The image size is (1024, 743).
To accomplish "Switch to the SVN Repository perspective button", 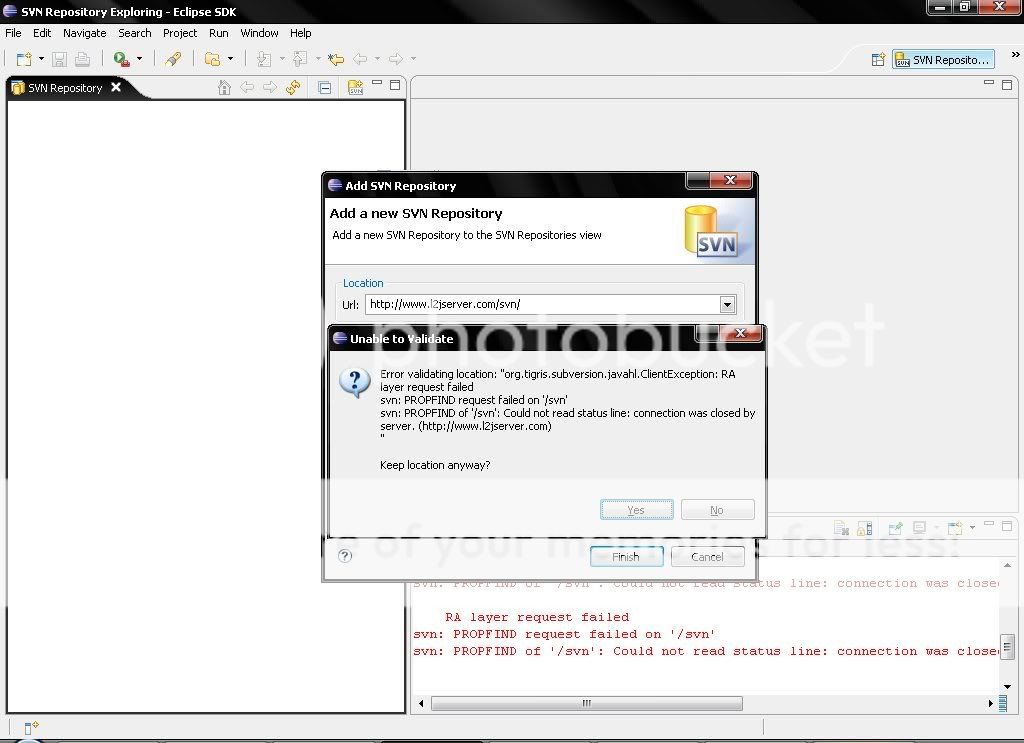I will click(943, 60).
